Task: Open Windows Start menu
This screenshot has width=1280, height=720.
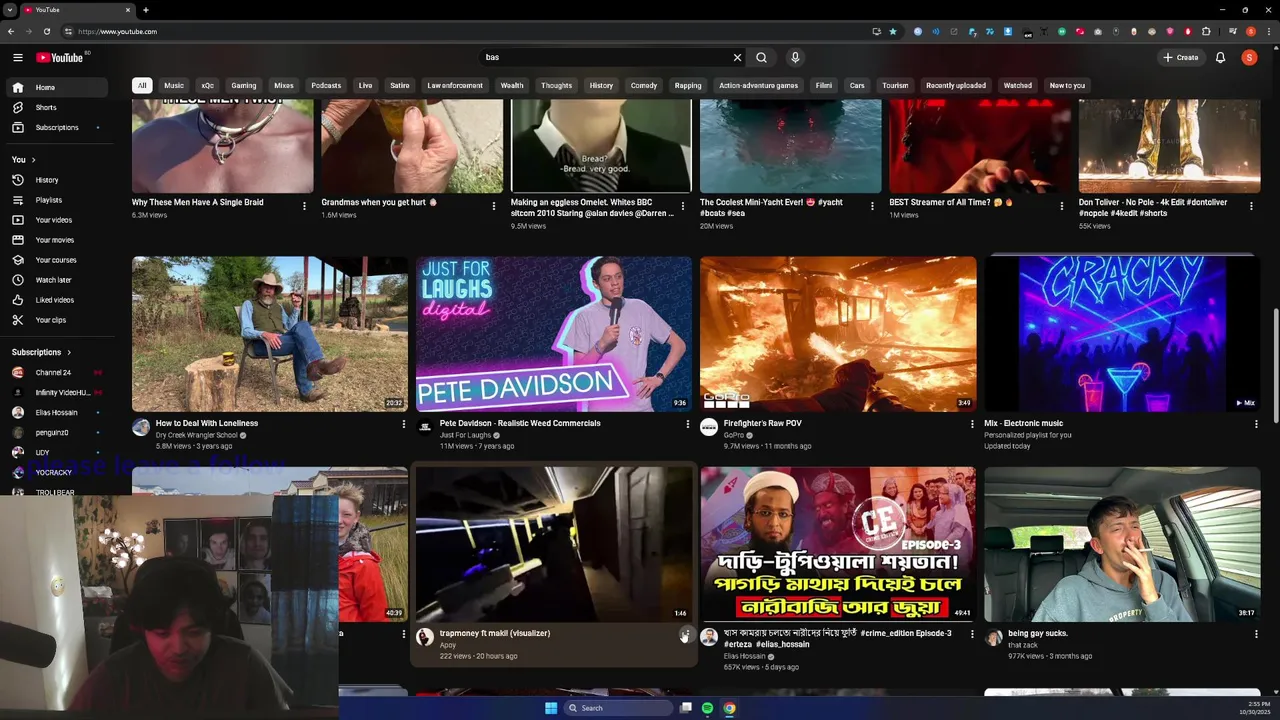Action: [x=551, y=708]
